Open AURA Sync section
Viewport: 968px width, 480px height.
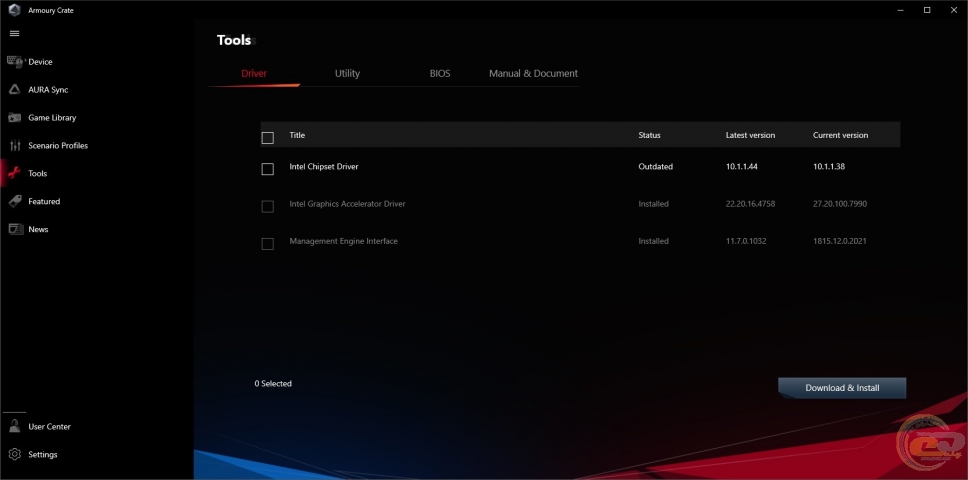(48, 89)
